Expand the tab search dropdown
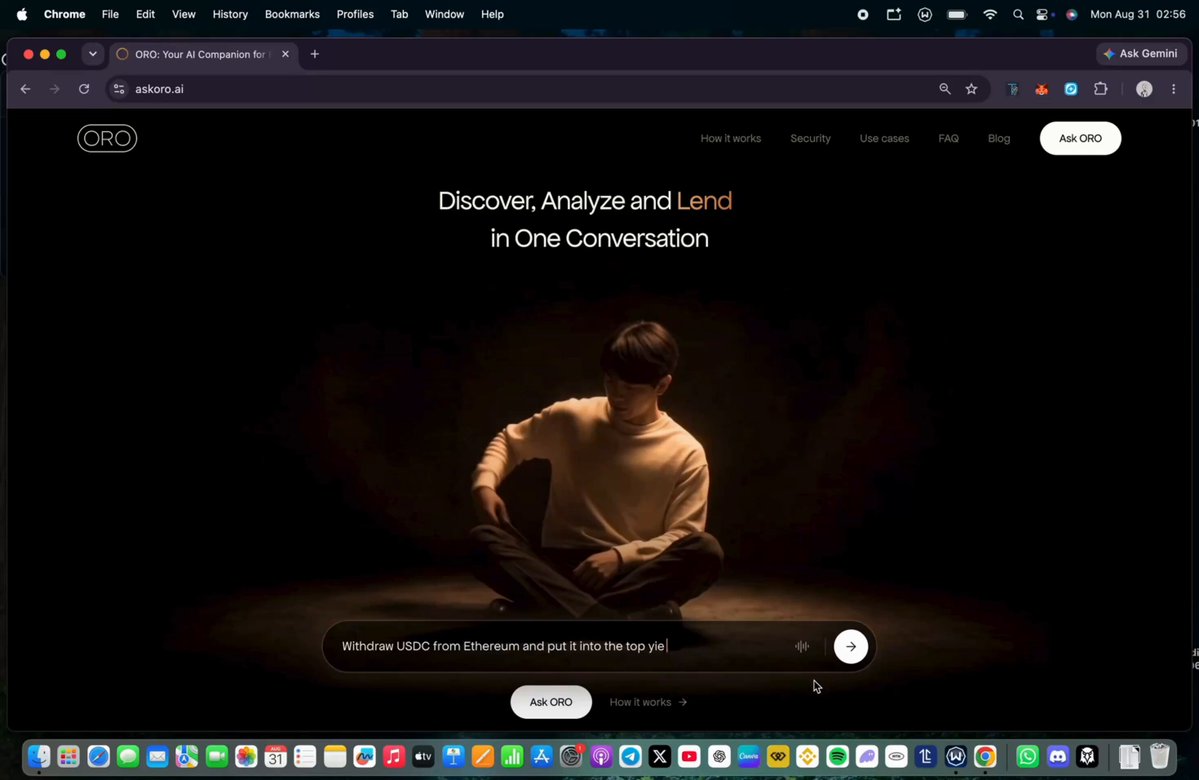The width and height of the screenshot is (1199, 780). point(93,54)
